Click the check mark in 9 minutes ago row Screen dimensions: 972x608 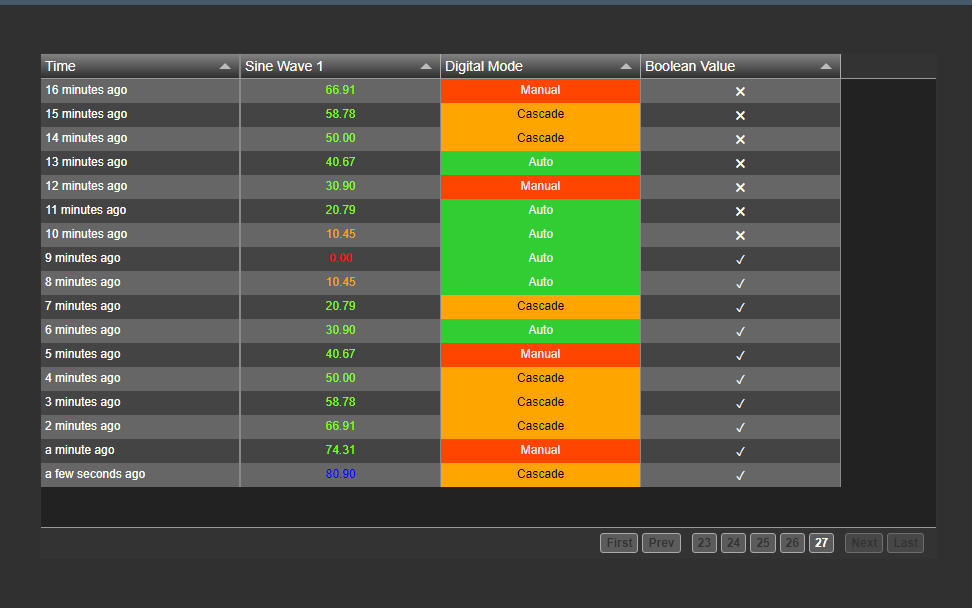[x=740, y=259]
